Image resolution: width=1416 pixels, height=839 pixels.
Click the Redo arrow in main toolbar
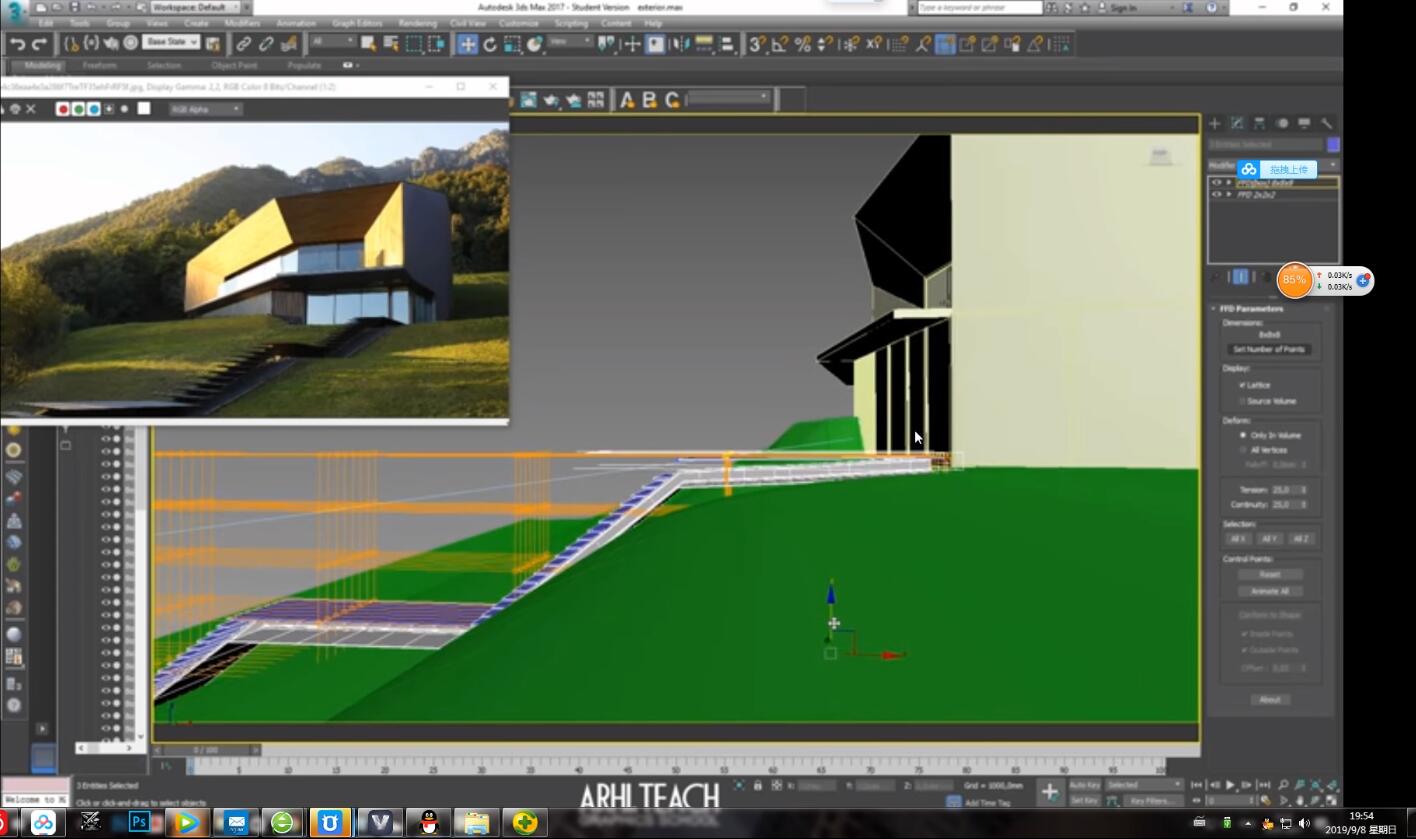(39, 44)
